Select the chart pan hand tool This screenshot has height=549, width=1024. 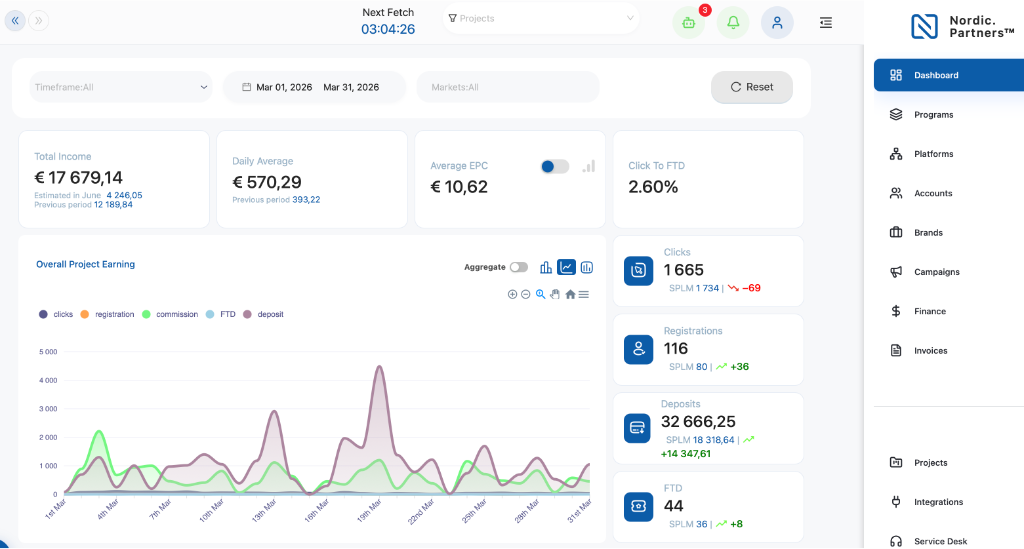tap(555, 294)
